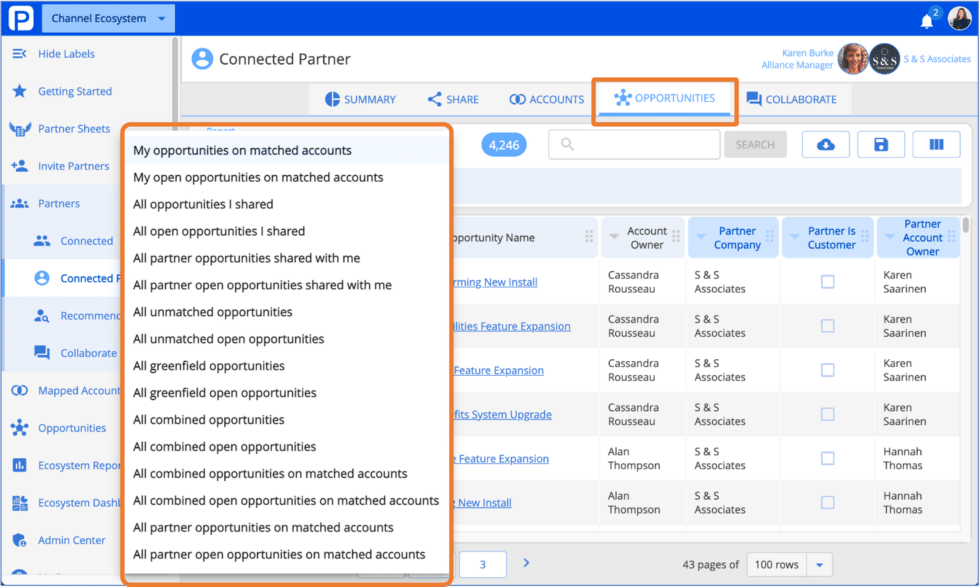
Task: Open the Channel Ecosystem dropdown
Action: click(107, 17)
